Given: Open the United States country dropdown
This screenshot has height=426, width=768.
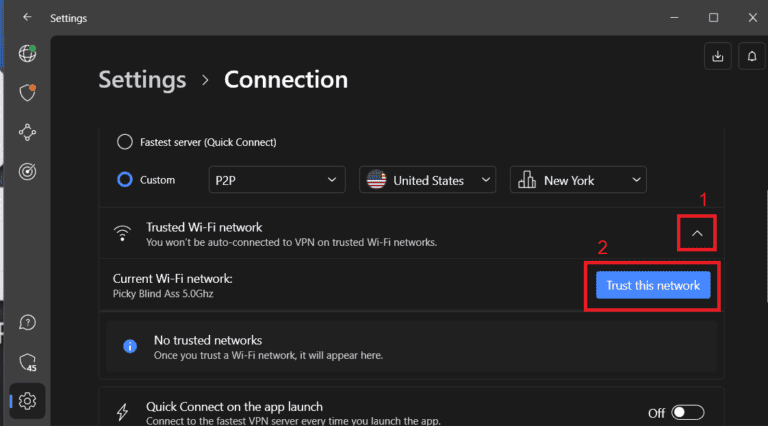Looking at the screenshot, I should click(x=428, y=180).
